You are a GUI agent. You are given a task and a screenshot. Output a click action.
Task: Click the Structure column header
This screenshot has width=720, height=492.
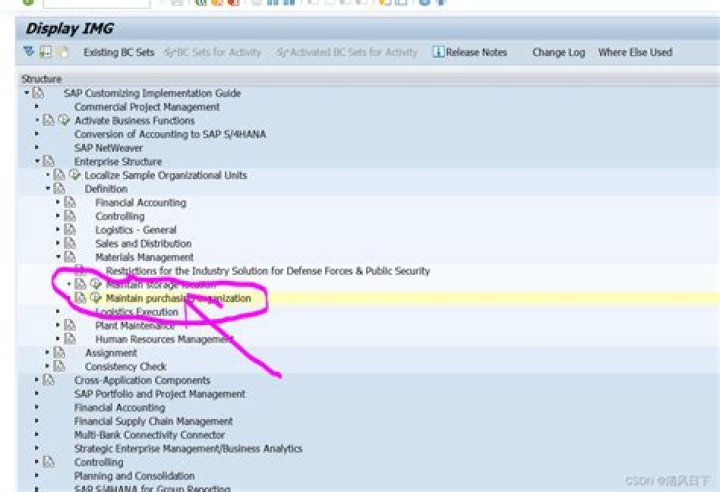[x=41, y=79]
